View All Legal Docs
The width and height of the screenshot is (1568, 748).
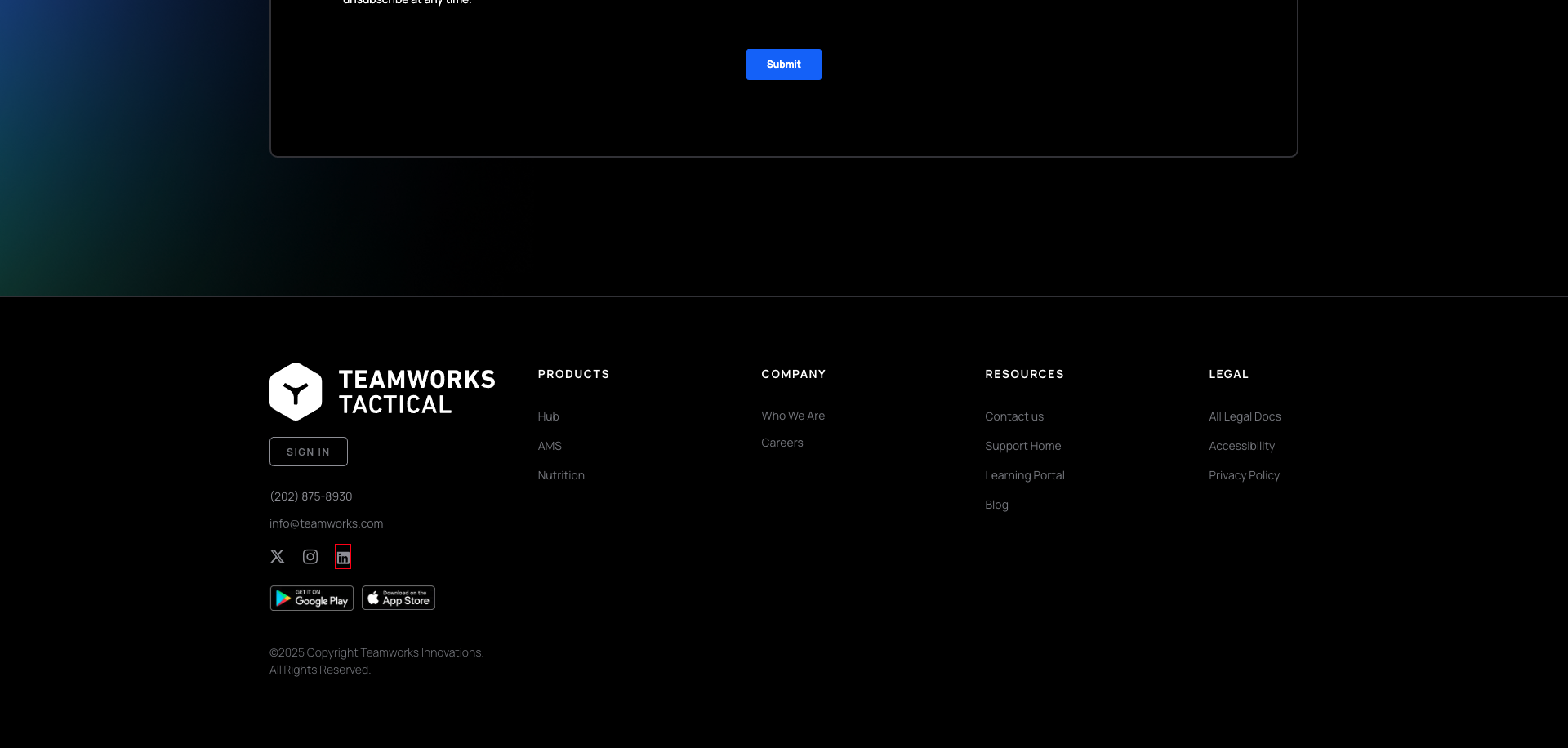tap(1245, 416)
